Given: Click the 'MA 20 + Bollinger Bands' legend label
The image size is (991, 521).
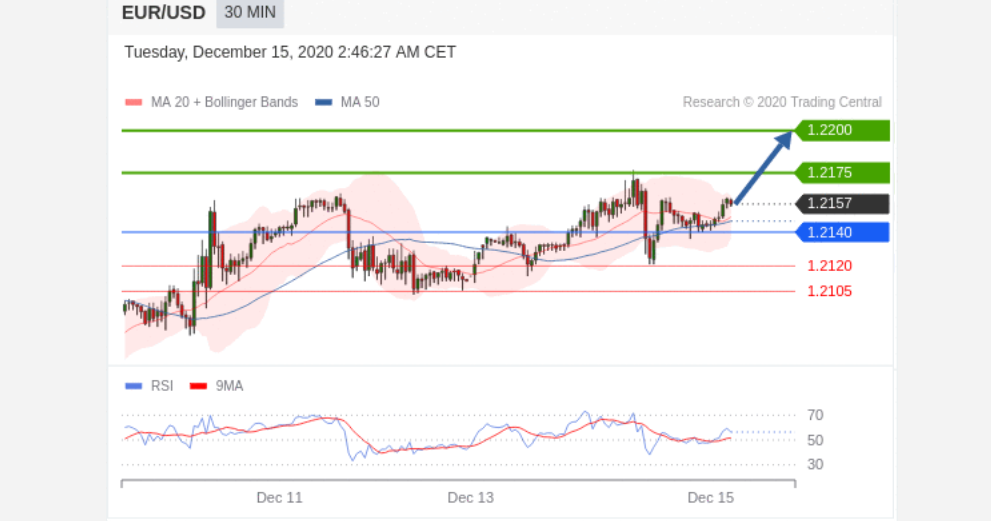Looking at the screenshot, I should coord(224,102).
